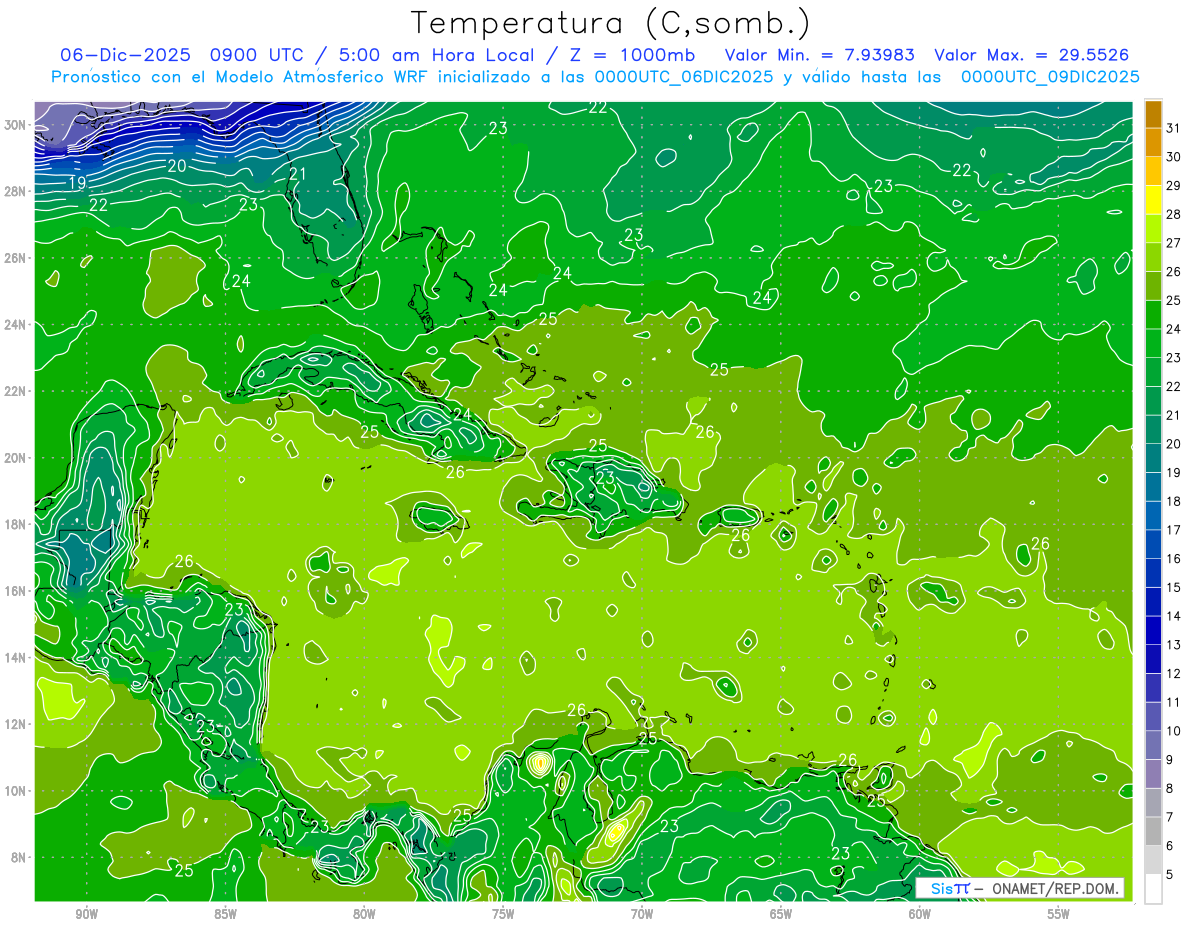
Task: Click the '80W' longitude axis label
Action: click(x=364, y=914)
